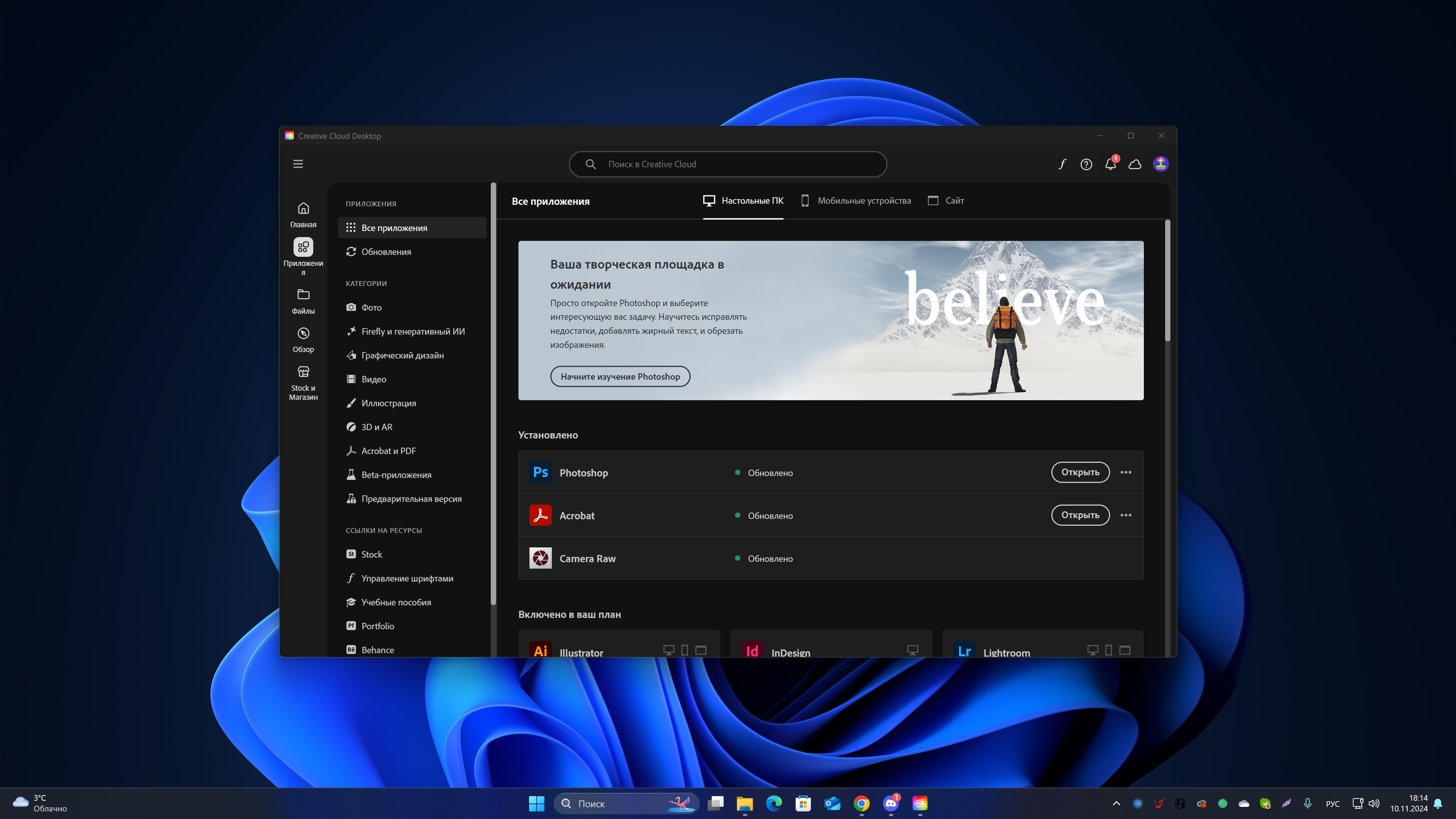1456x819 pixels.
Task: Open Acrobat more options (three dots)
Action: (x=1126, y=516)
